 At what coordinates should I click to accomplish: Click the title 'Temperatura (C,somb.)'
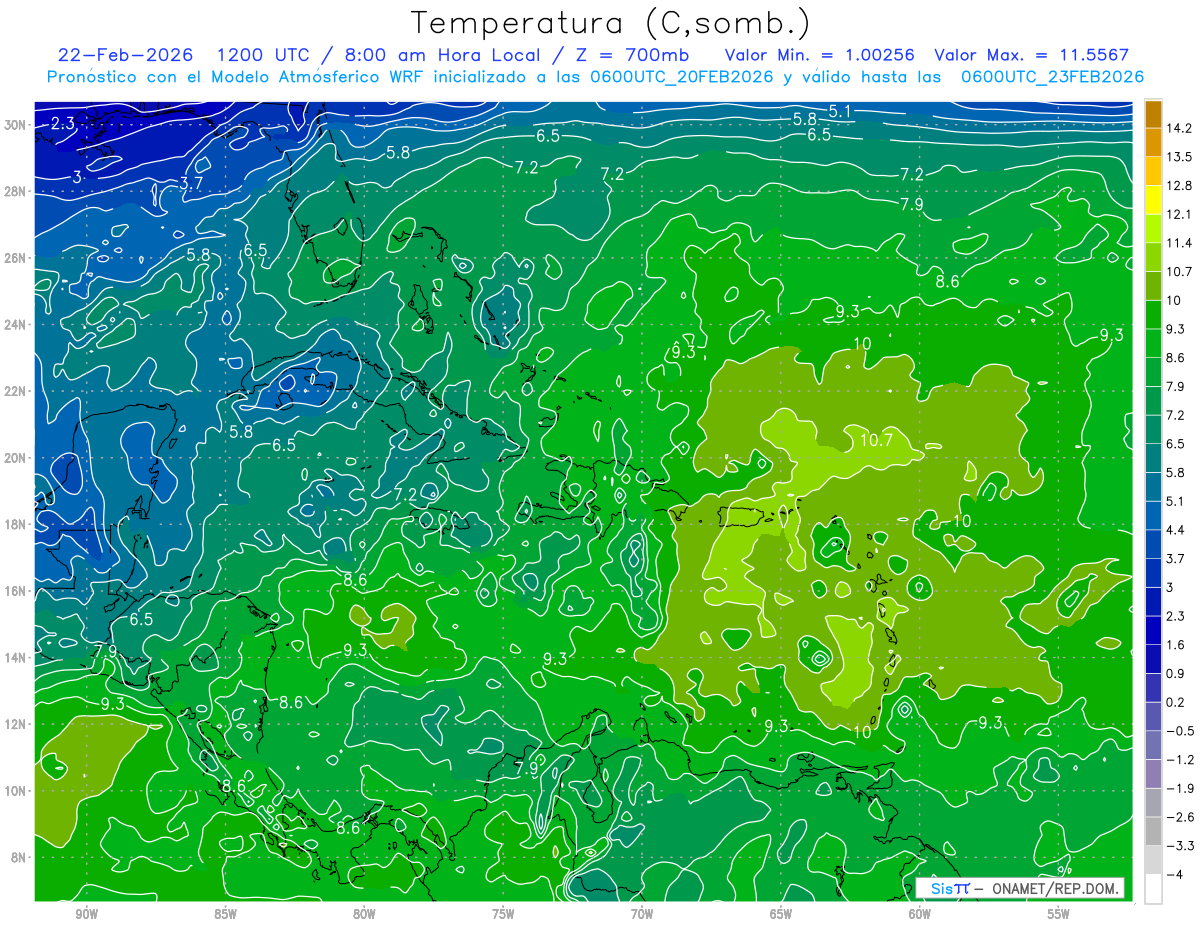point(611,24)
